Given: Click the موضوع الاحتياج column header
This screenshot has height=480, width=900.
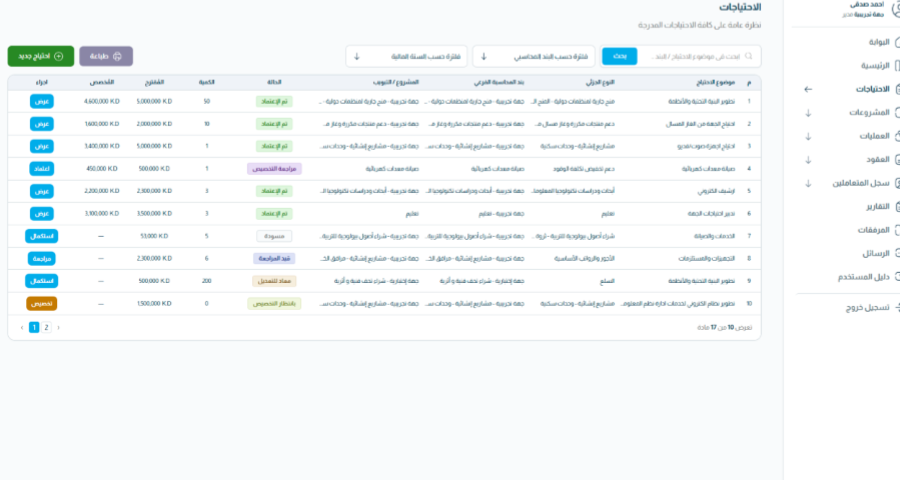Looking at the screenshot, I should click(x=716, y=83).
